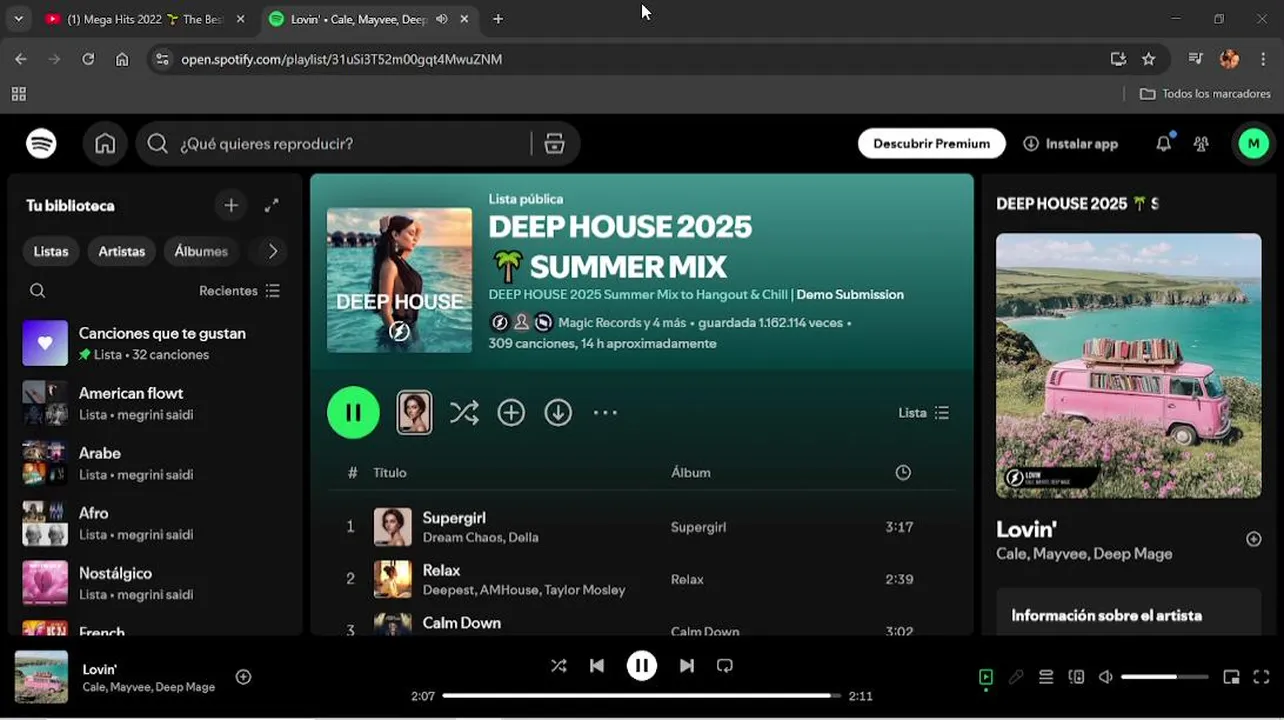Enter full screen mode icon

[x=1261, y=677]
